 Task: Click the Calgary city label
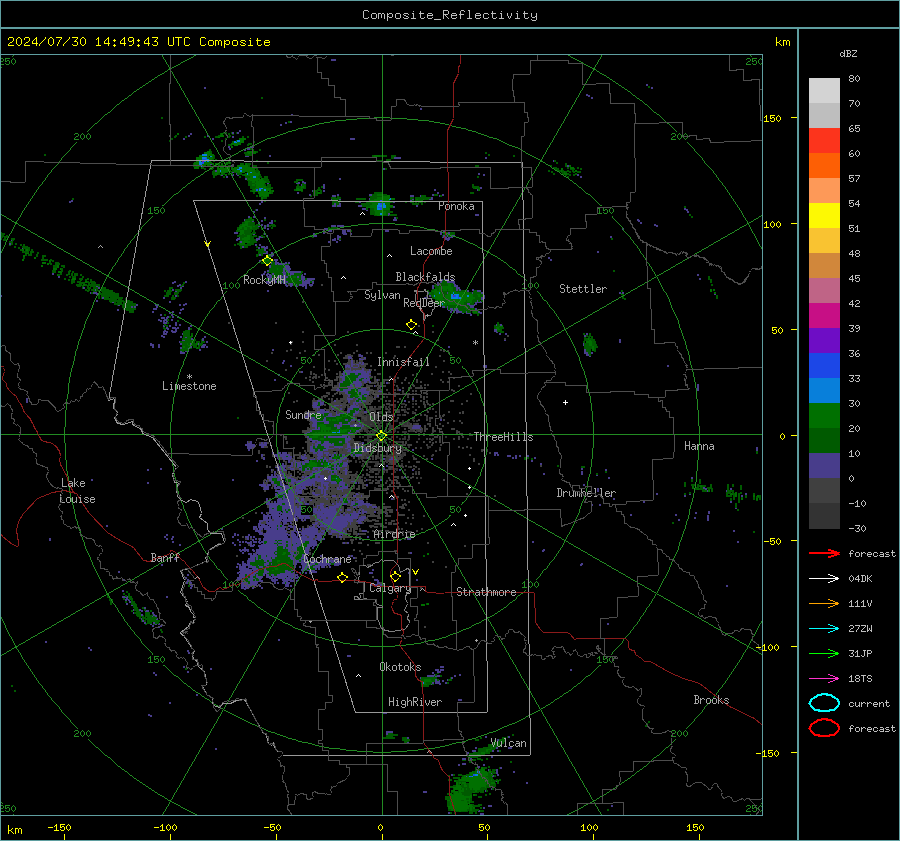(x=390, y=588)
